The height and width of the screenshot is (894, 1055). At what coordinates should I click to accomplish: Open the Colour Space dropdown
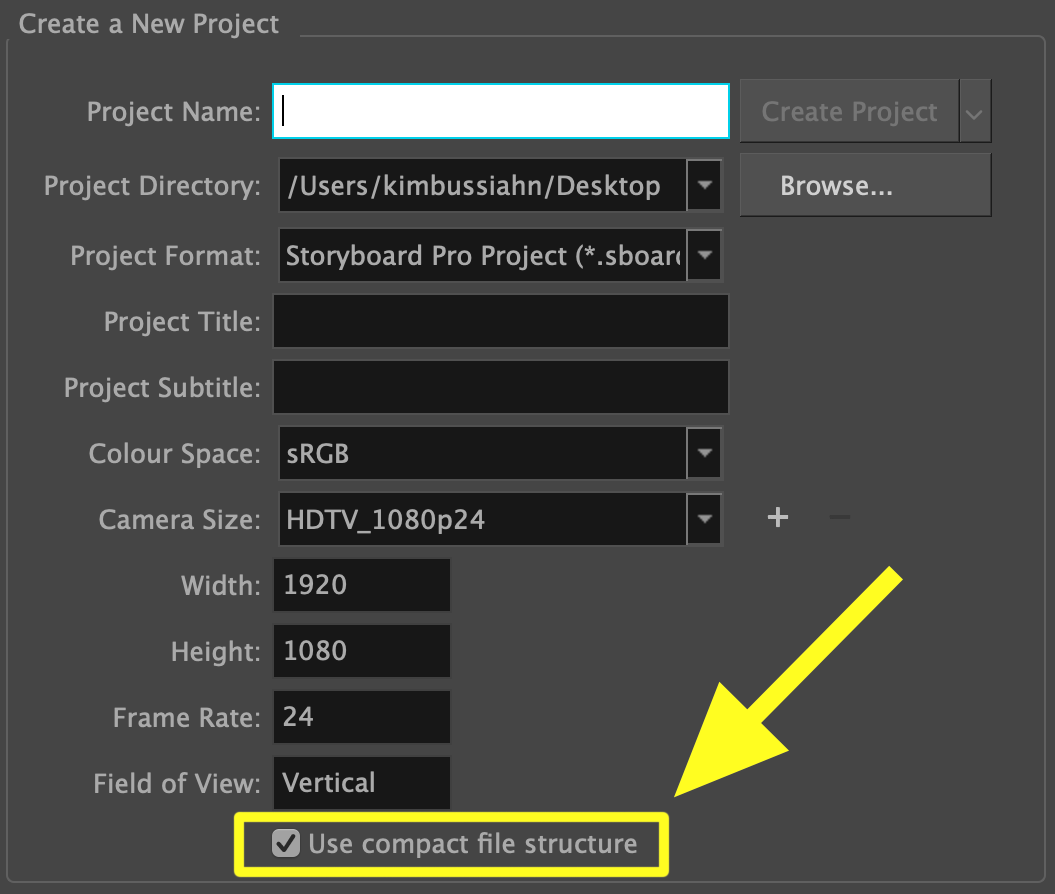point(705,454)
